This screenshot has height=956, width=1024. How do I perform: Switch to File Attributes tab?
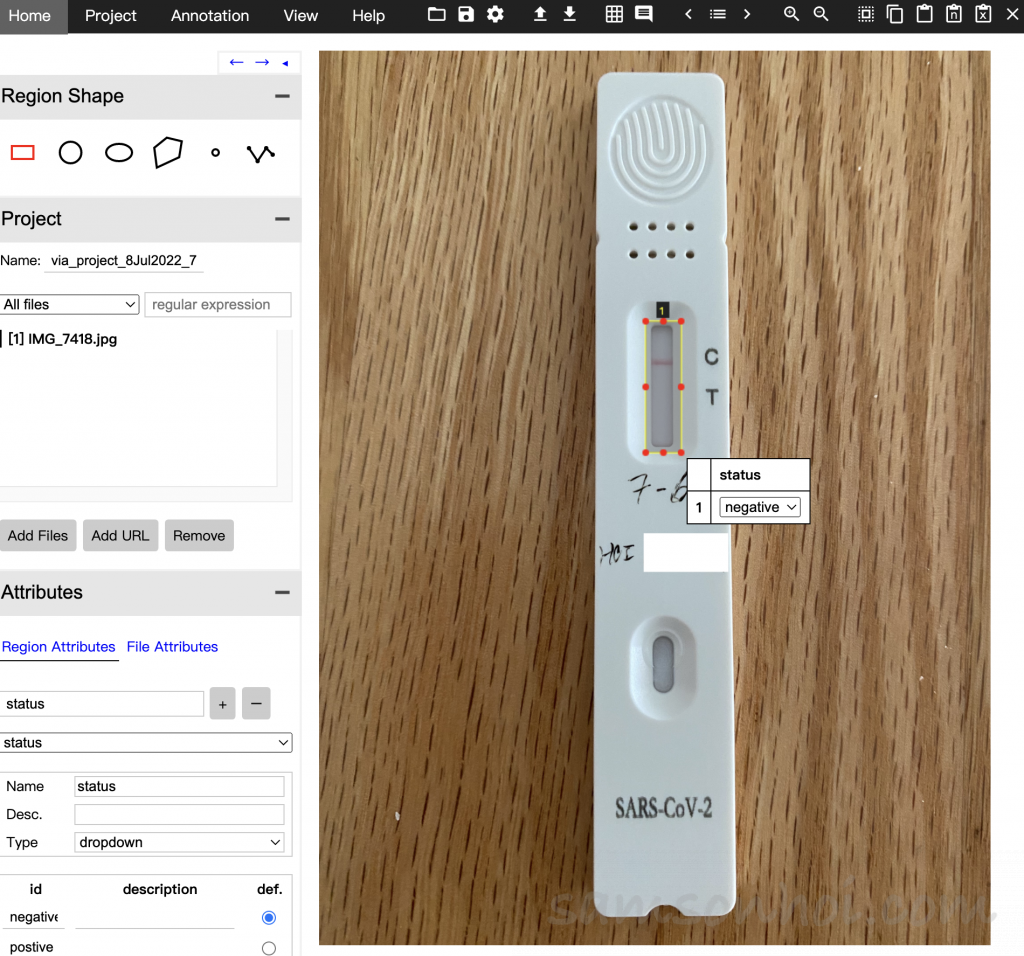click(172, 647)
